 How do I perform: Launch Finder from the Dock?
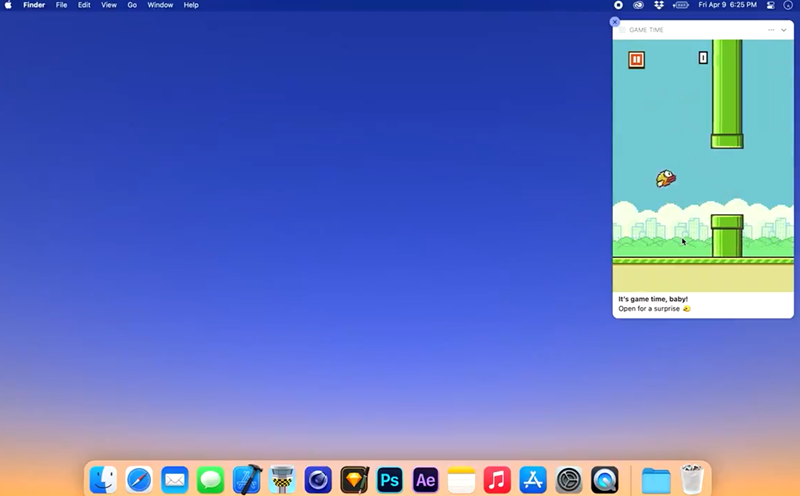[x=103, y=480]
